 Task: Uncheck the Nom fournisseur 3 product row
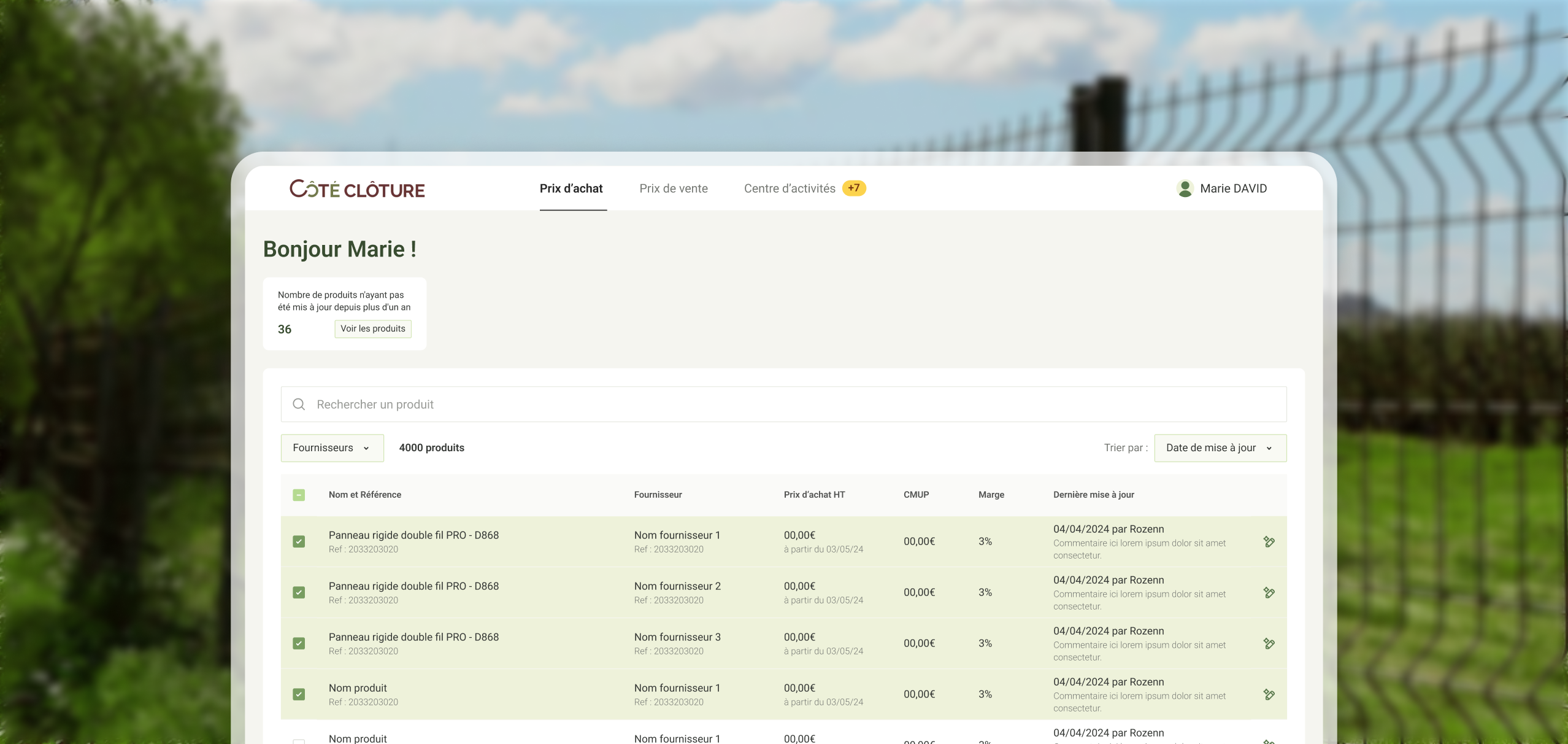299,643
